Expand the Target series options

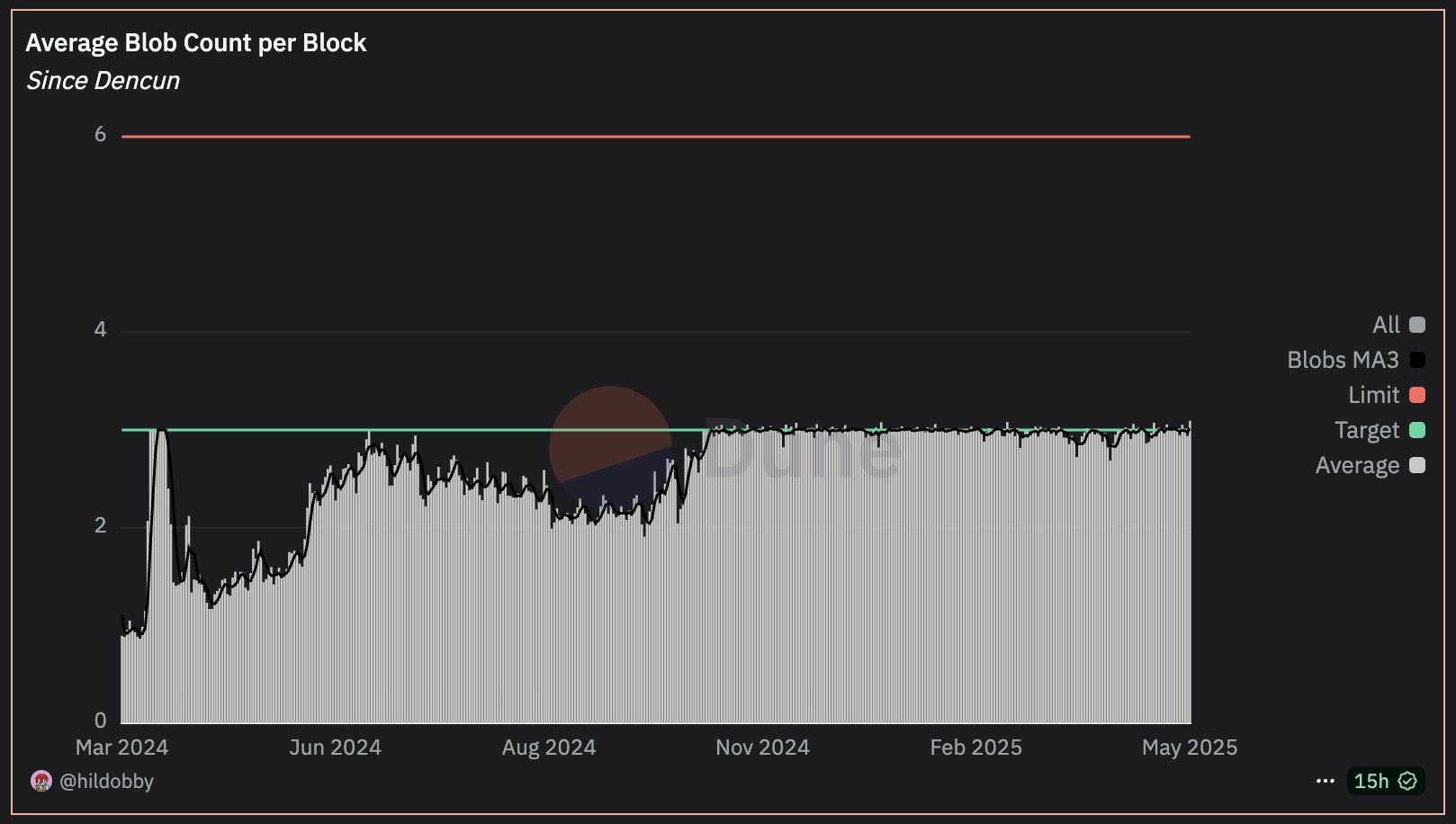[1369, 430]
